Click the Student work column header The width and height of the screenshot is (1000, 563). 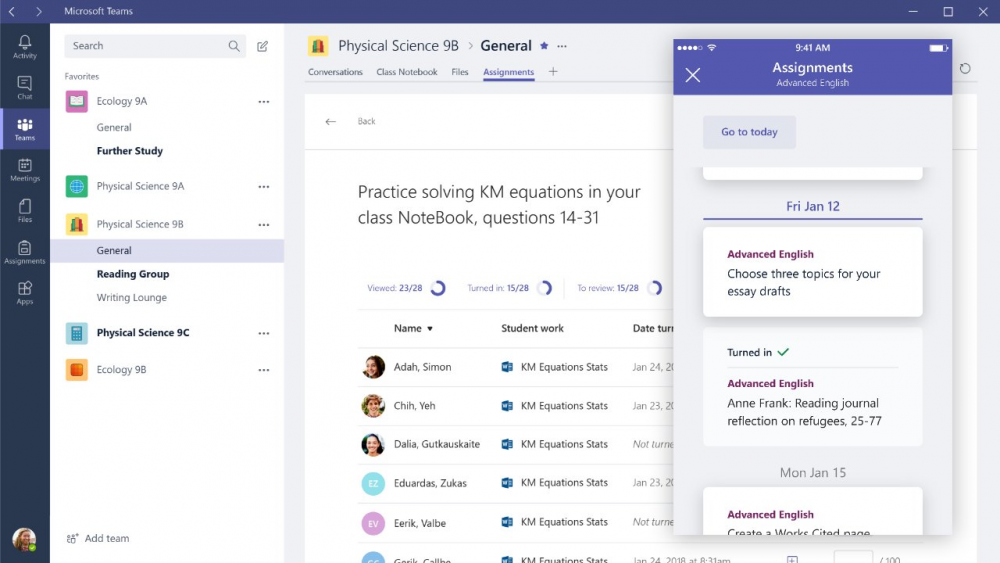(532, 328)
